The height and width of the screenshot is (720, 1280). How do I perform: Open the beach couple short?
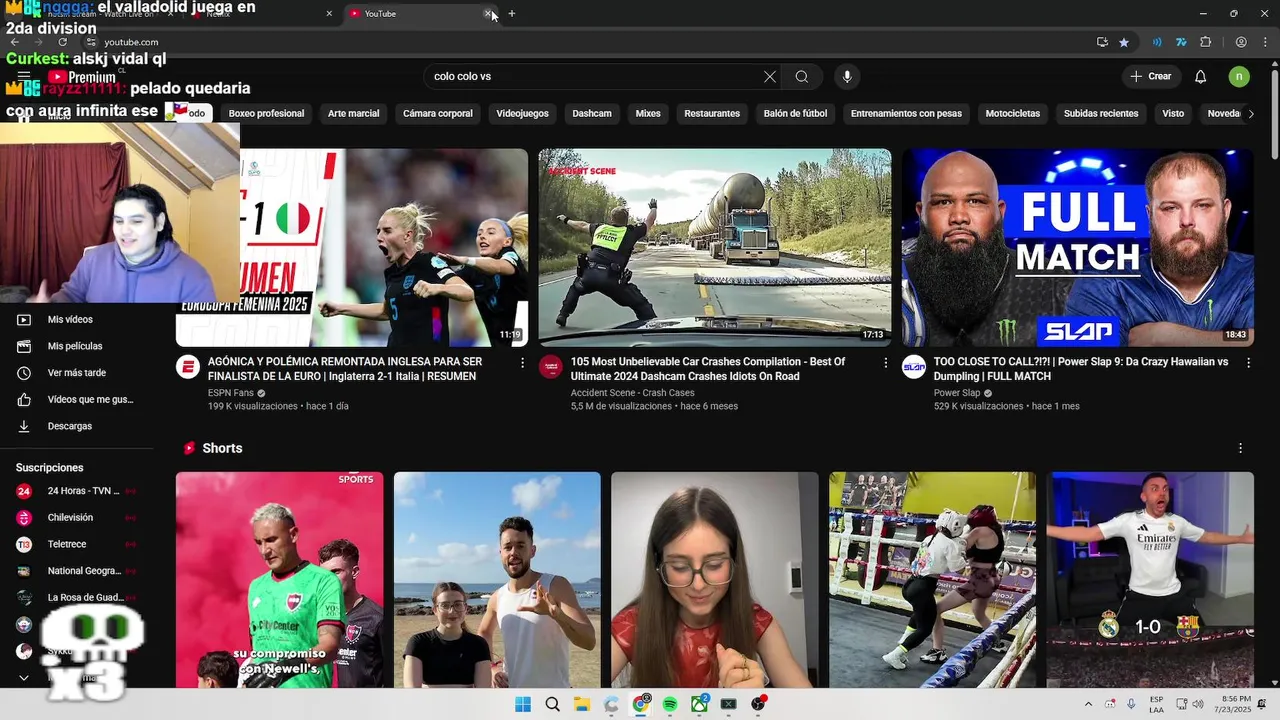tap(497, 580)
